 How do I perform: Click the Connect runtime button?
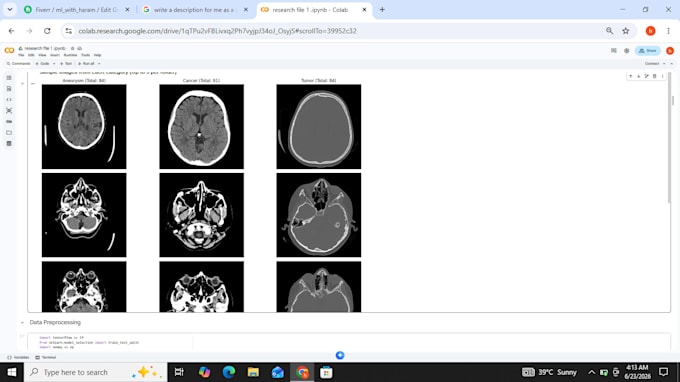click(652, 64)
